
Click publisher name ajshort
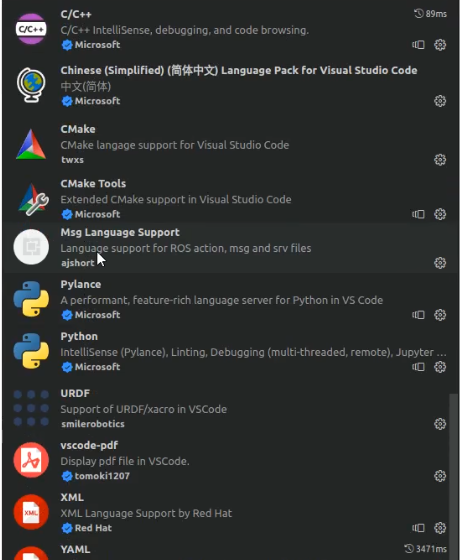tap(78, 263)
